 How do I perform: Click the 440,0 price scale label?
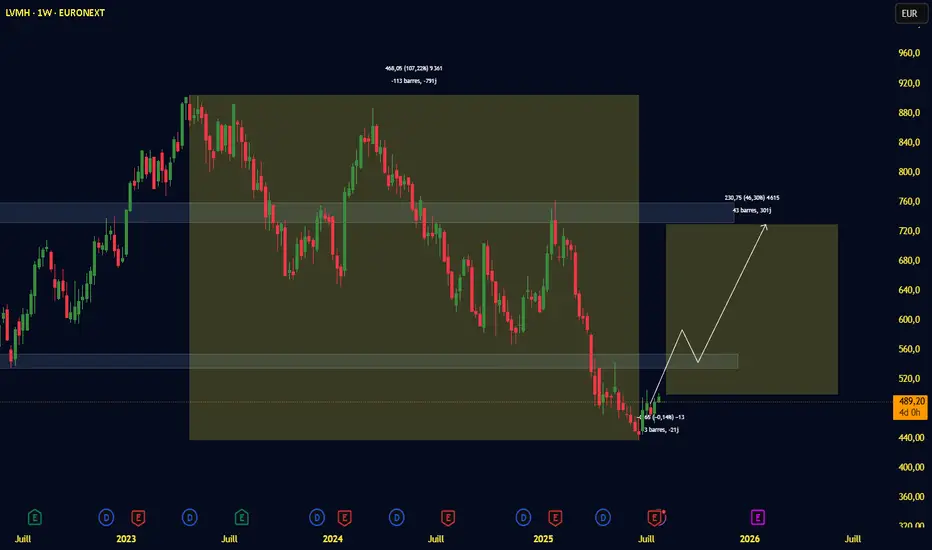pyautogui.click(x=912, y=438)
